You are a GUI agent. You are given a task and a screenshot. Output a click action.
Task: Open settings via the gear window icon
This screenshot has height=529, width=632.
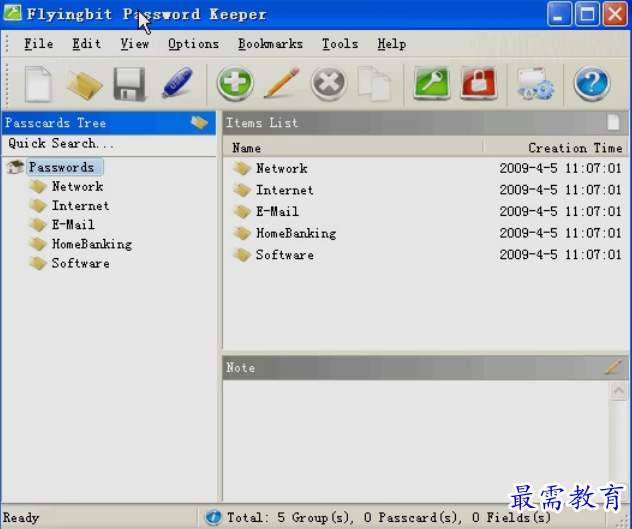(535, 84)
